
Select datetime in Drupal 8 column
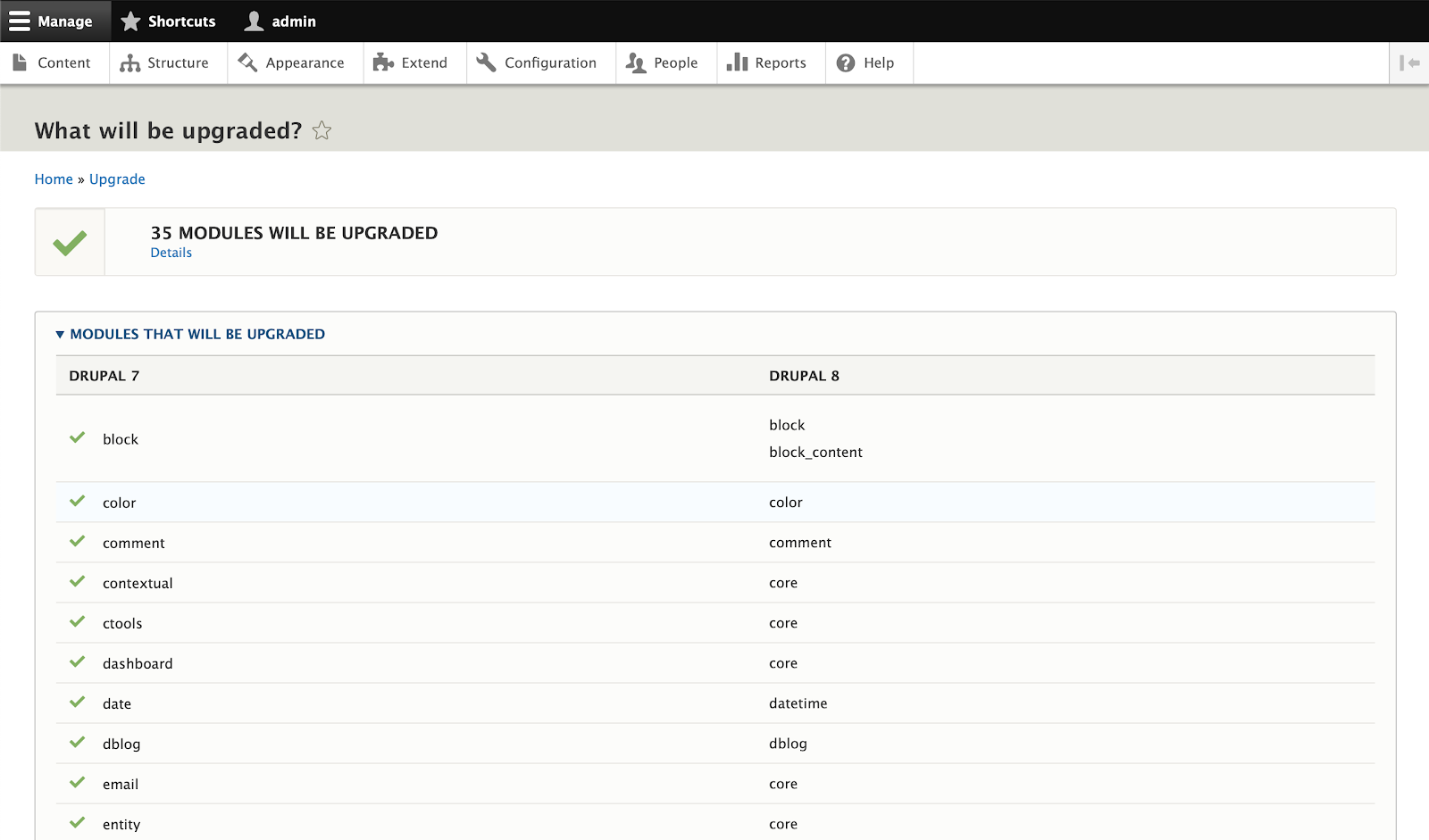[x=798, y=703]
